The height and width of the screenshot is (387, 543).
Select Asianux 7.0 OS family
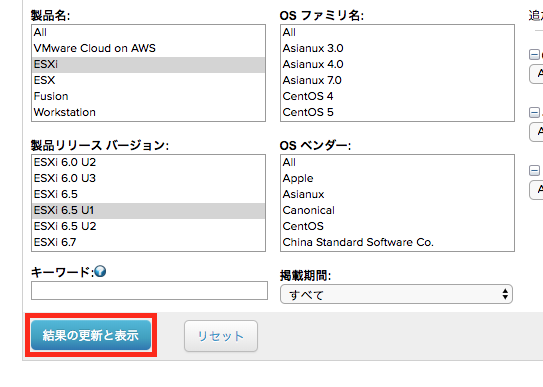[397, 80]
